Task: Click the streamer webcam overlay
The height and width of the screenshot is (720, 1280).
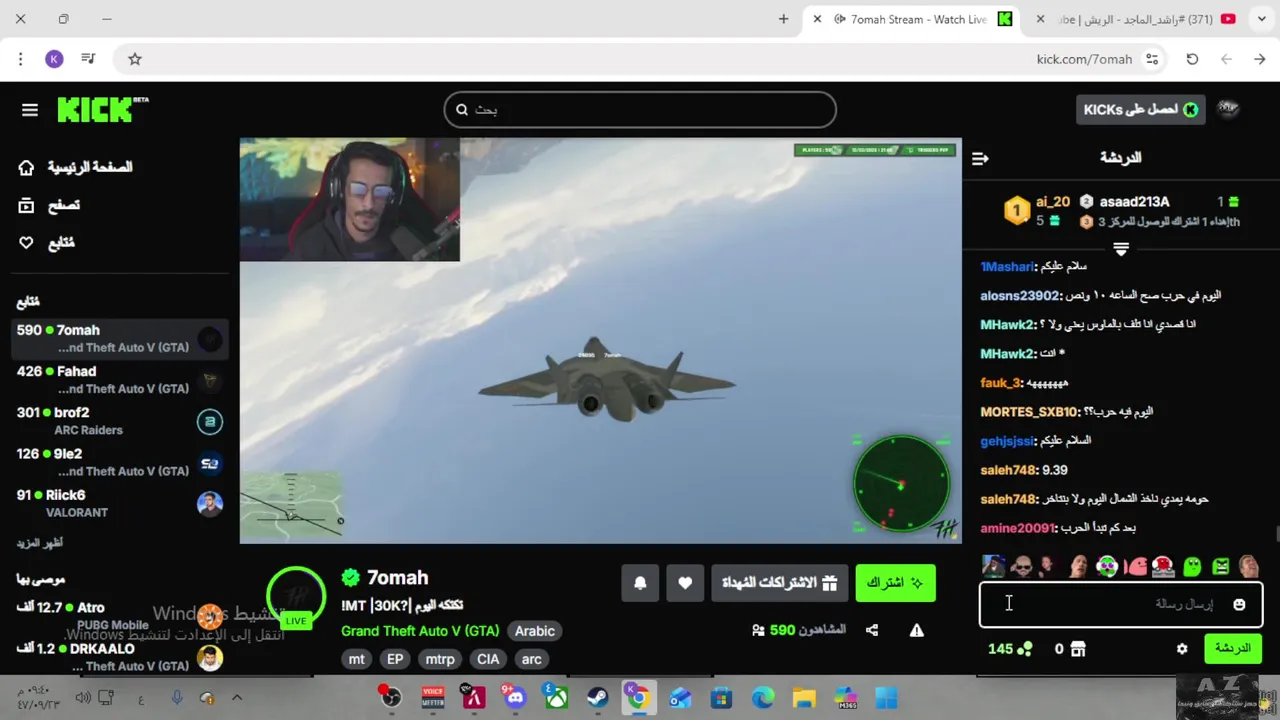Action: click(349, 199)
